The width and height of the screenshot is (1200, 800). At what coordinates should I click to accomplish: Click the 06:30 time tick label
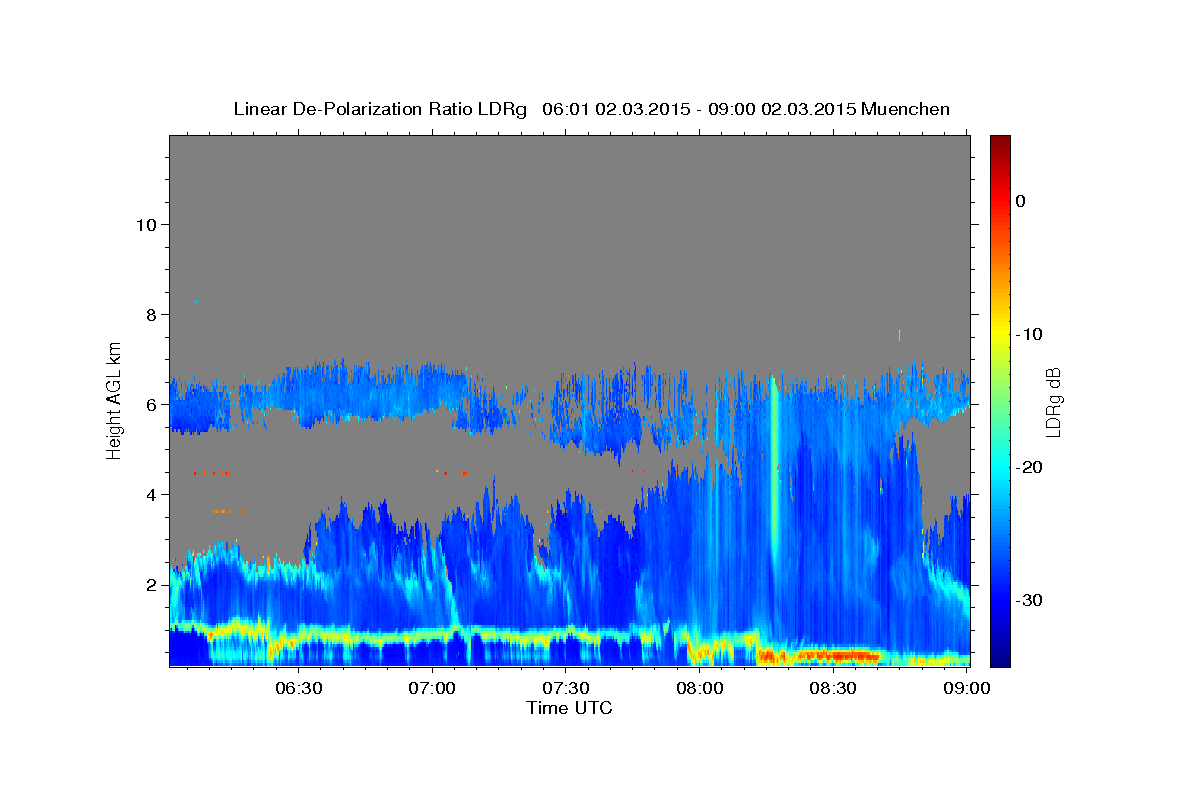tap(298, 689)
